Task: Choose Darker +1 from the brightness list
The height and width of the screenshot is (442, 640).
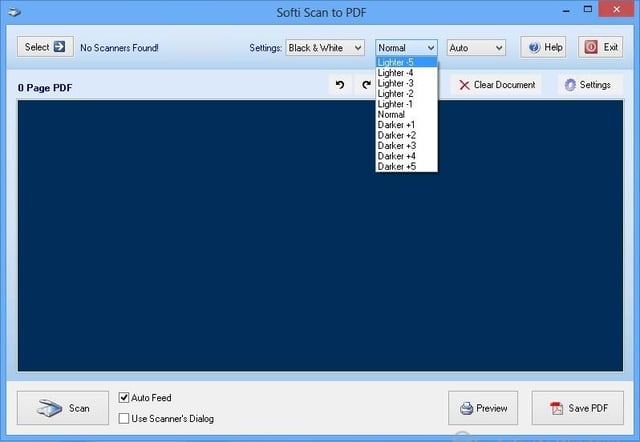Action: [406, 125]
